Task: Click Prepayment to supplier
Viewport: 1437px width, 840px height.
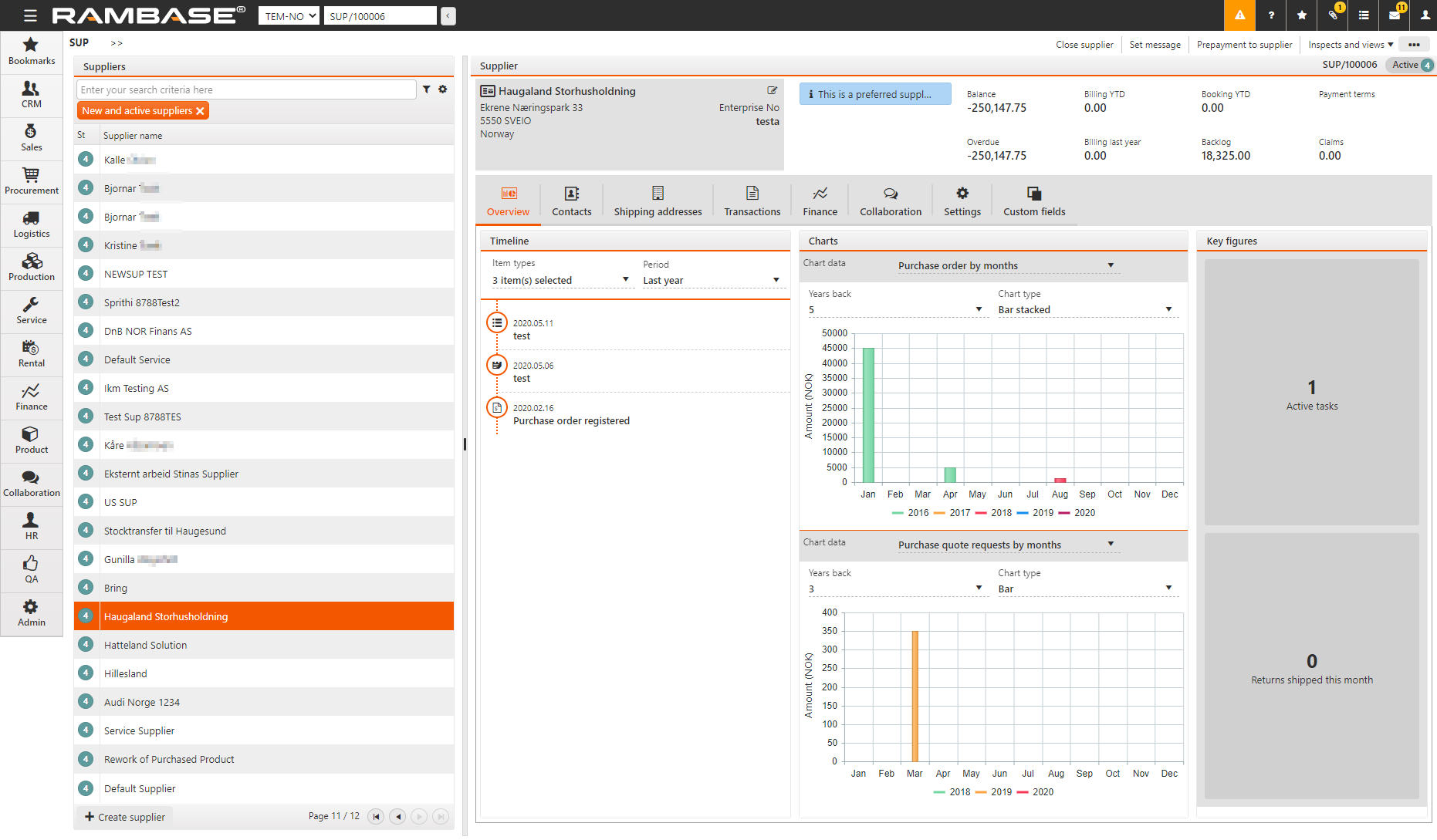Action: pos(1244,45)
